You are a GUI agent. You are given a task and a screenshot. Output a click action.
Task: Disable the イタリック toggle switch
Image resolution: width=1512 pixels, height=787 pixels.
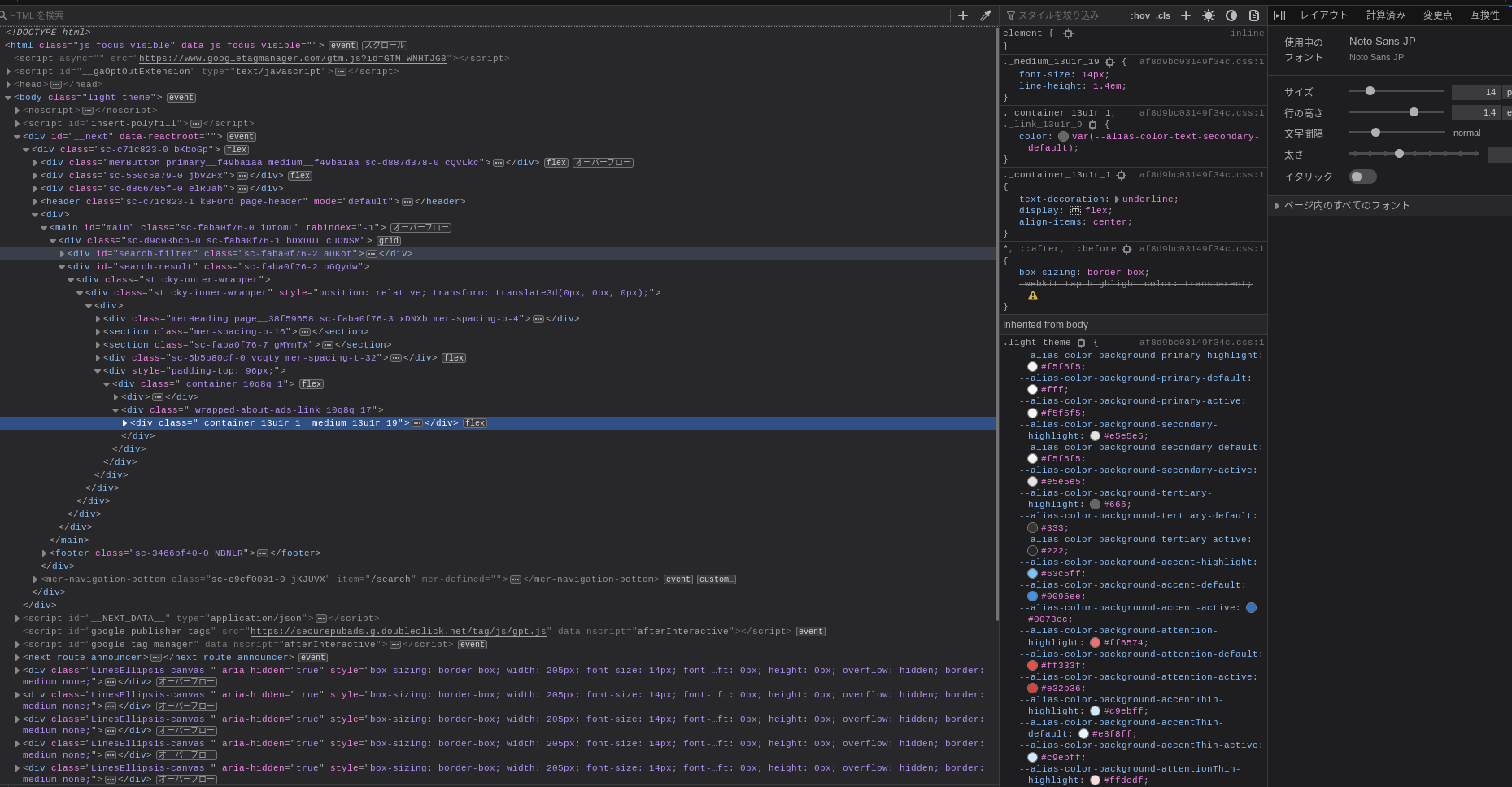point(1362,176)
